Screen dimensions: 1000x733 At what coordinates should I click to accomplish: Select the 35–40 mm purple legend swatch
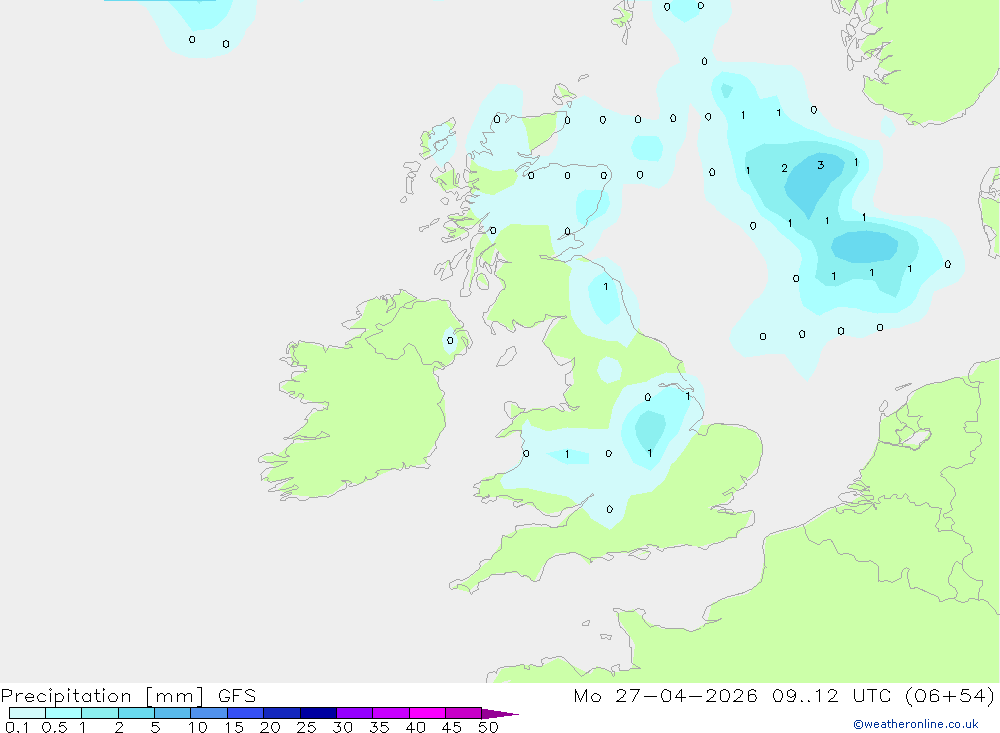[391, 713]
